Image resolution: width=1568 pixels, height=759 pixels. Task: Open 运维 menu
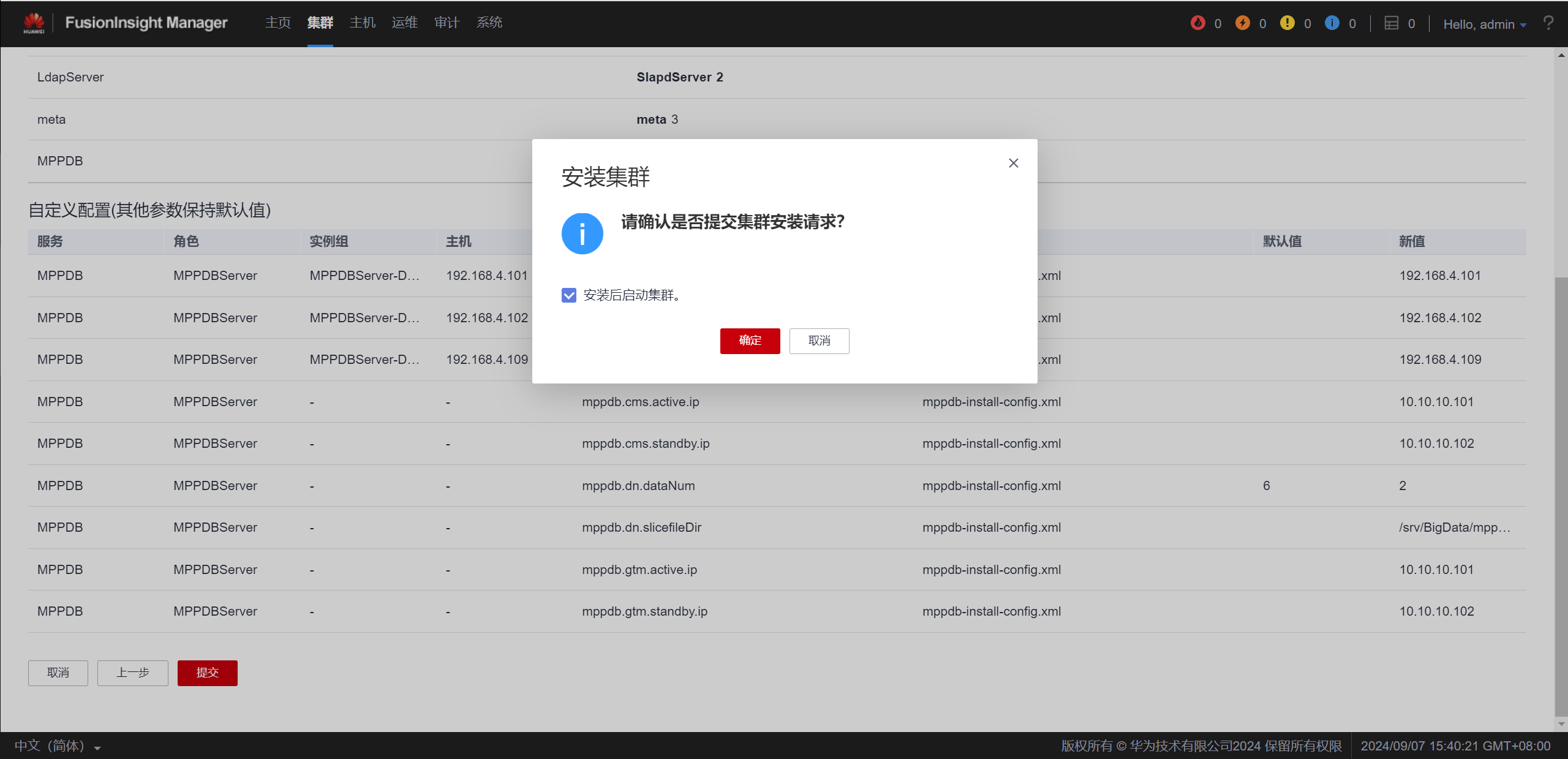[405, 23]
